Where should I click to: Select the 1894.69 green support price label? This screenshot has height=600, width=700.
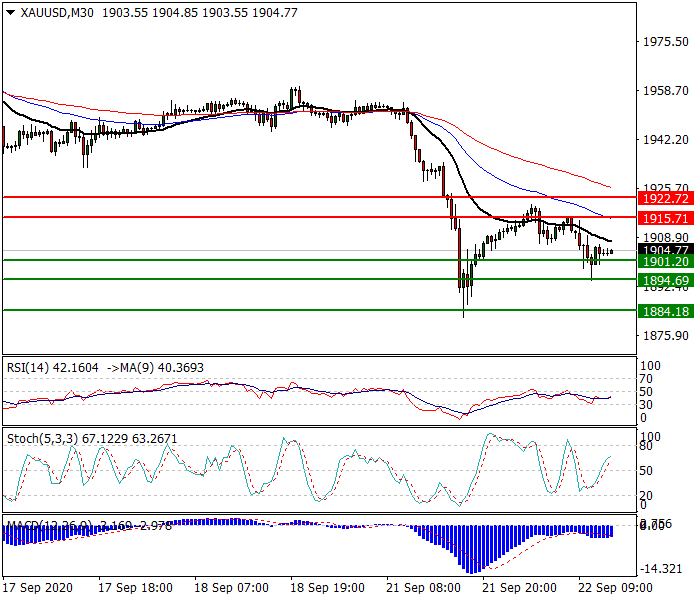pos(666,281)
